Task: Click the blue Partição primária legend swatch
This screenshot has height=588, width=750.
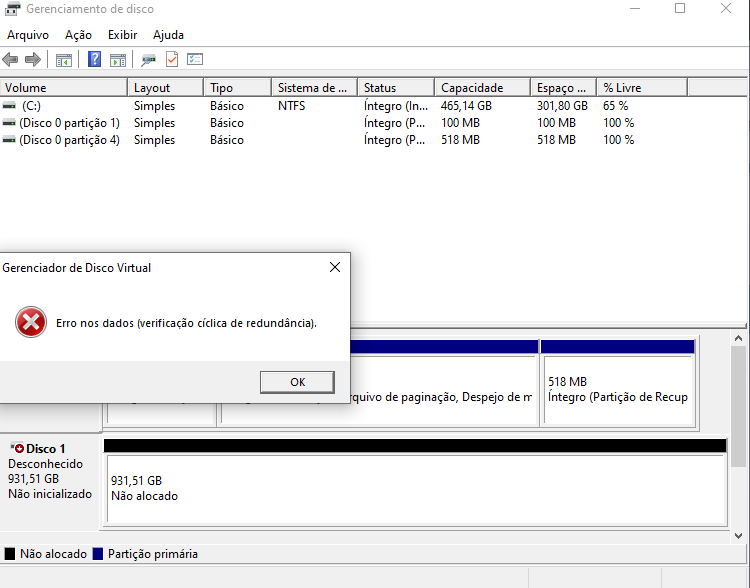Action: point(98,554)
